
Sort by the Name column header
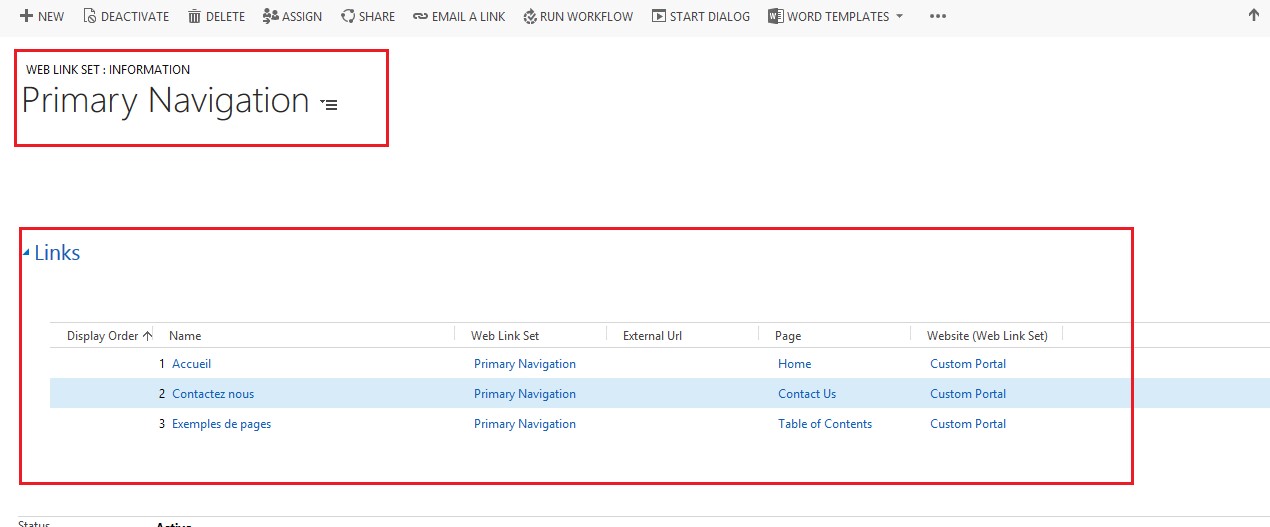(185, 336)
